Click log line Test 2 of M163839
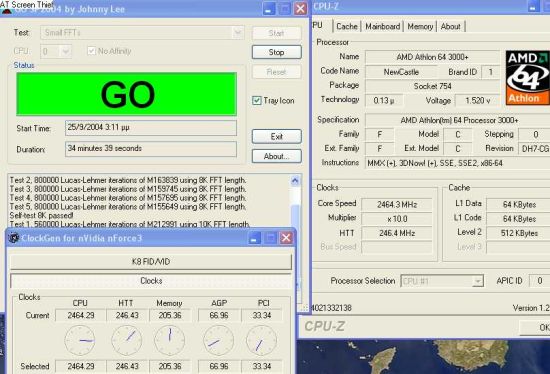This screenshot has height=374, width=550. pyautogui.click(x=128, y=180)
